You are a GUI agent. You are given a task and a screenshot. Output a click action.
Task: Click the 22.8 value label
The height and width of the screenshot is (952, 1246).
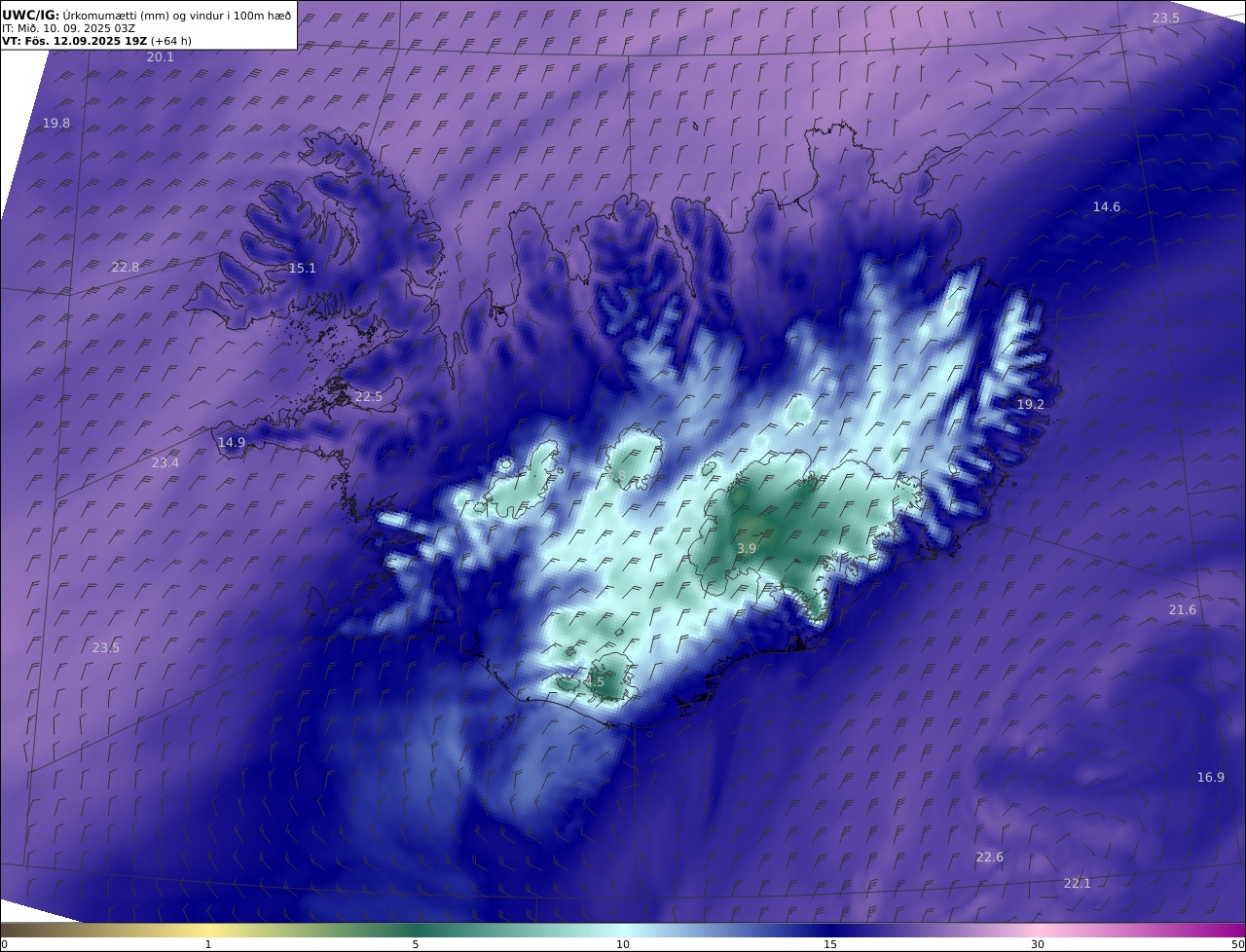(126, 267)
